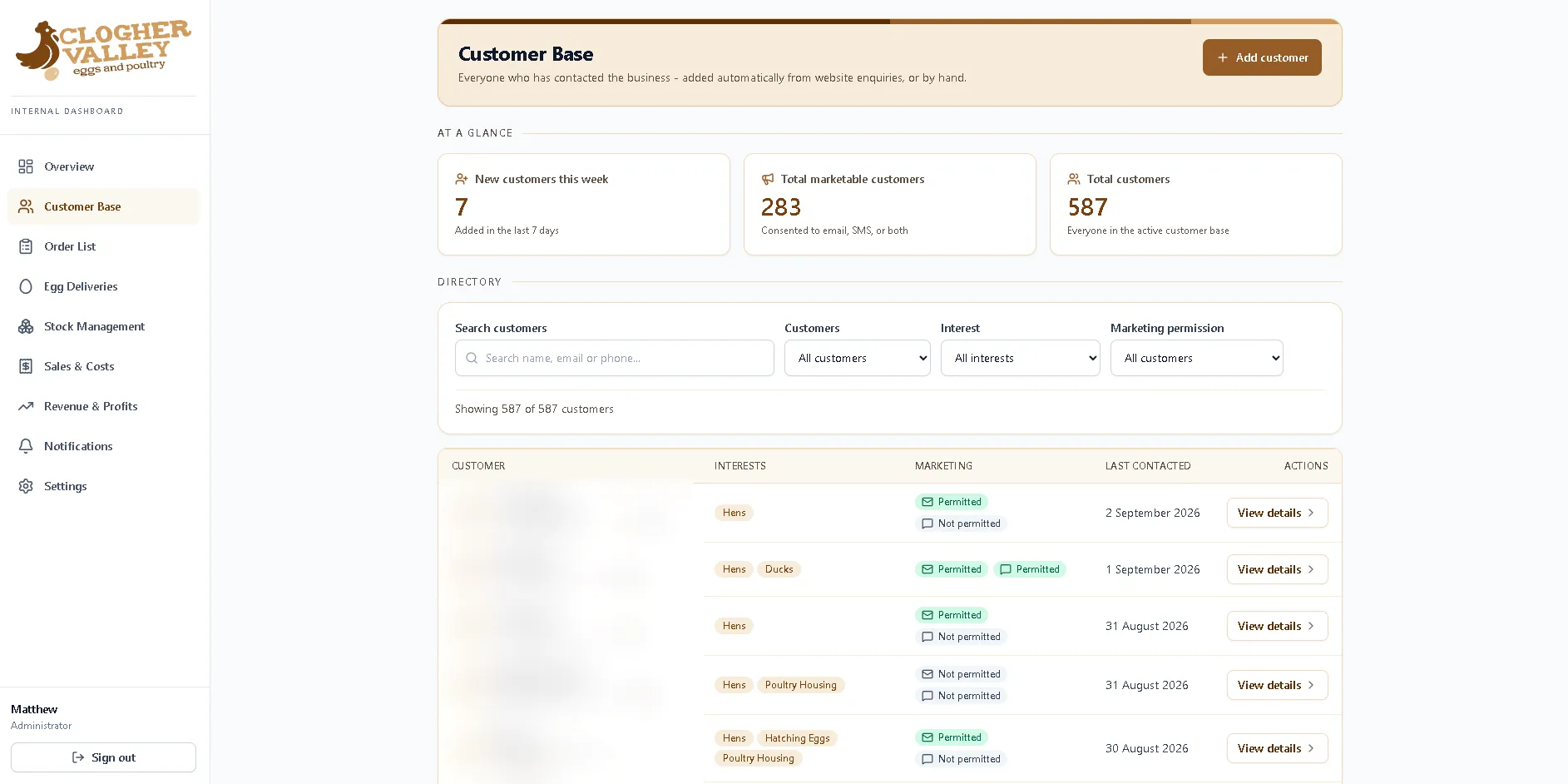This screenshot has height=784, width=1568.
Task: Click the New customers this week card
Action: coord(584,204)
